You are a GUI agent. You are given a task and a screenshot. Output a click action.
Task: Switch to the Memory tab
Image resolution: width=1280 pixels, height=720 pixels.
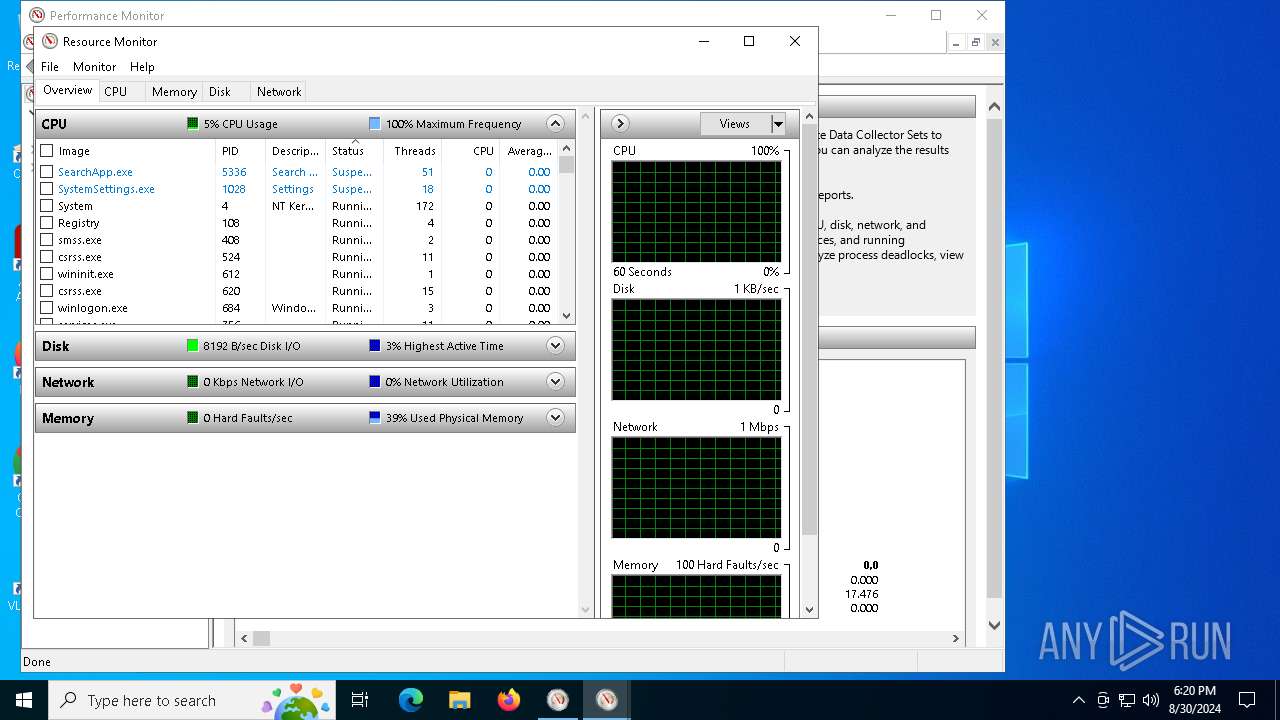click(174, 92)
